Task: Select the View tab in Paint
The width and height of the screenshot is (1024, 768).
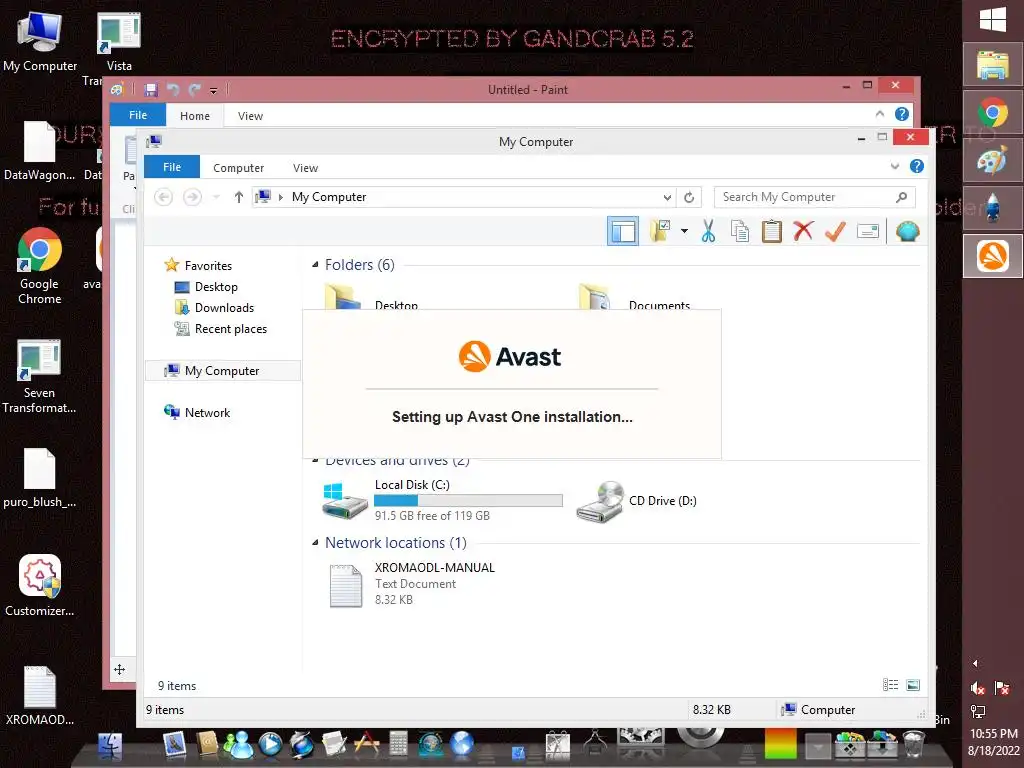Action: pyautogui.click(x=250, y=116)
